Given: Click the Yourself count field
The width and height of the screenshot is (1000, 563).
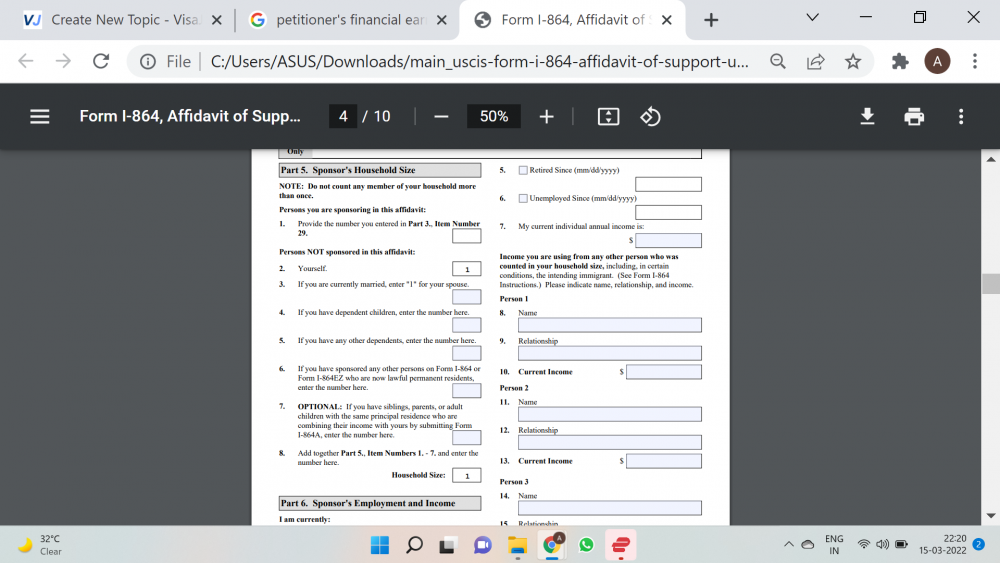Looking at the screenshot, I should click(x=466, y=269).
